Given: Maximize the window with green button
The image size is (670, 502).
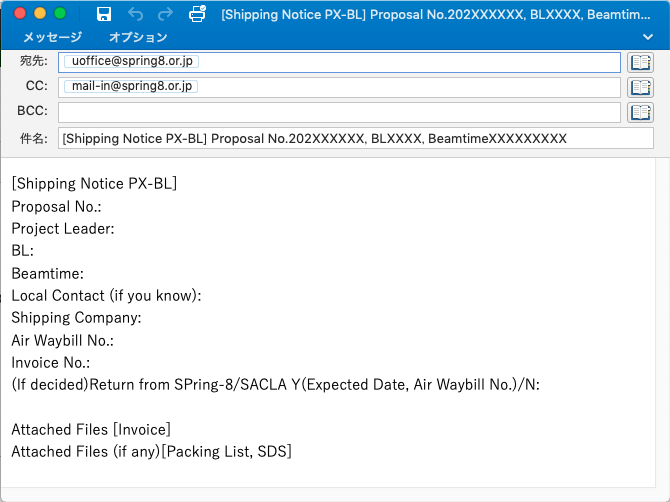Looking at the screenshot, I should pyautogui.click(x=60, y=14).
